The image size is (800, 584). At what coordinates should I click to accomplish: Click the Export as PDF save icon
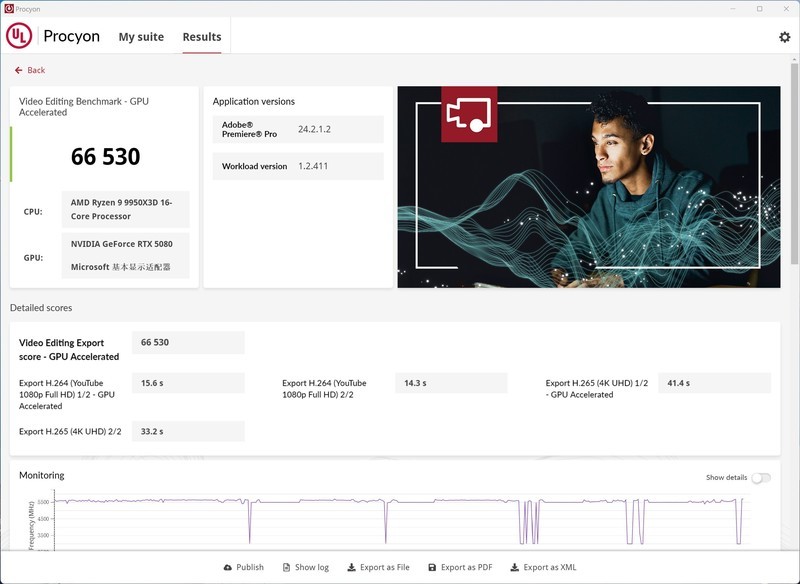click(431, 566)
